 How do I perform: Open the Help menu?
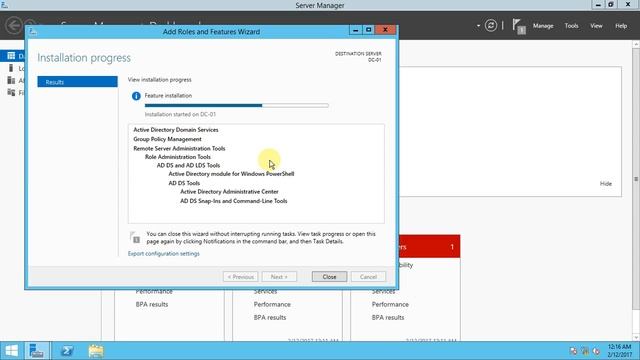(x=621, y=26)
